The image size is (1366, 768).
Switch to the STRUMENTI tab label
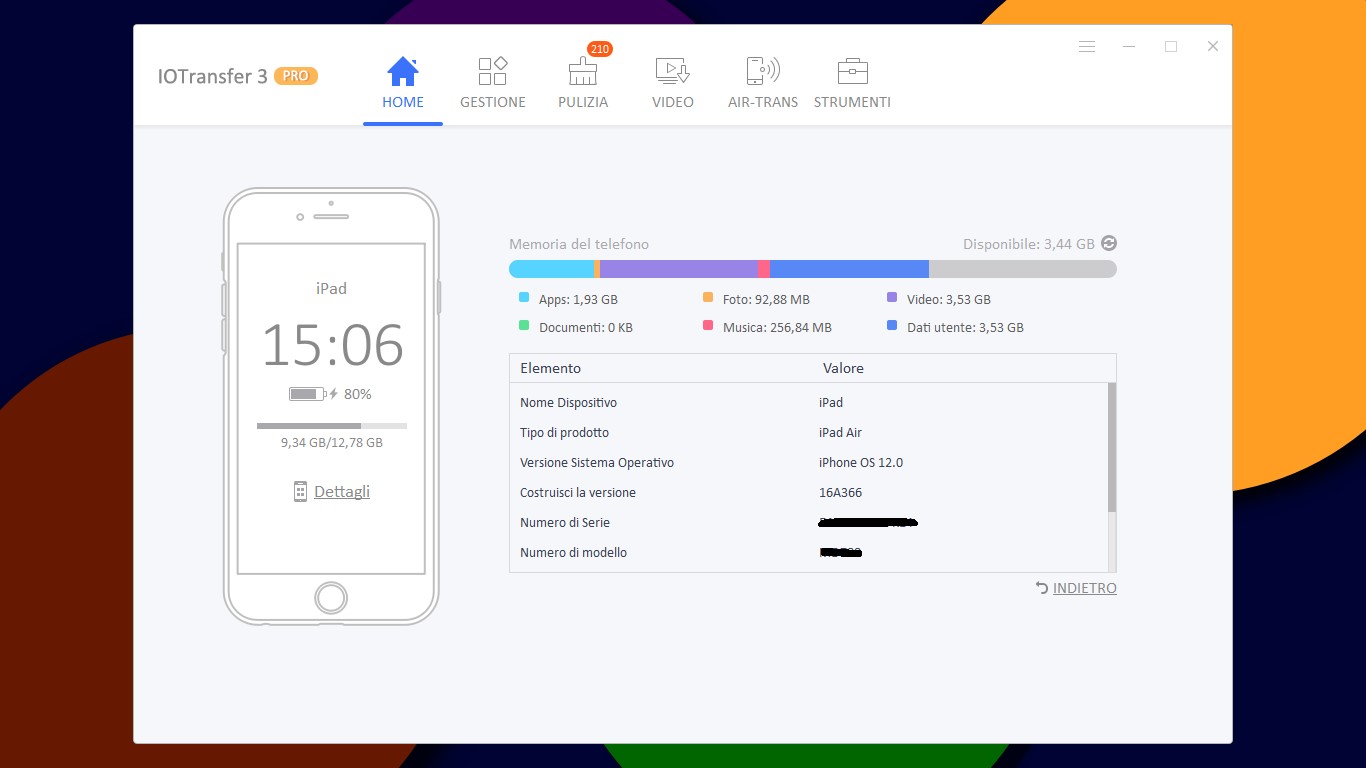click(852, 102)
